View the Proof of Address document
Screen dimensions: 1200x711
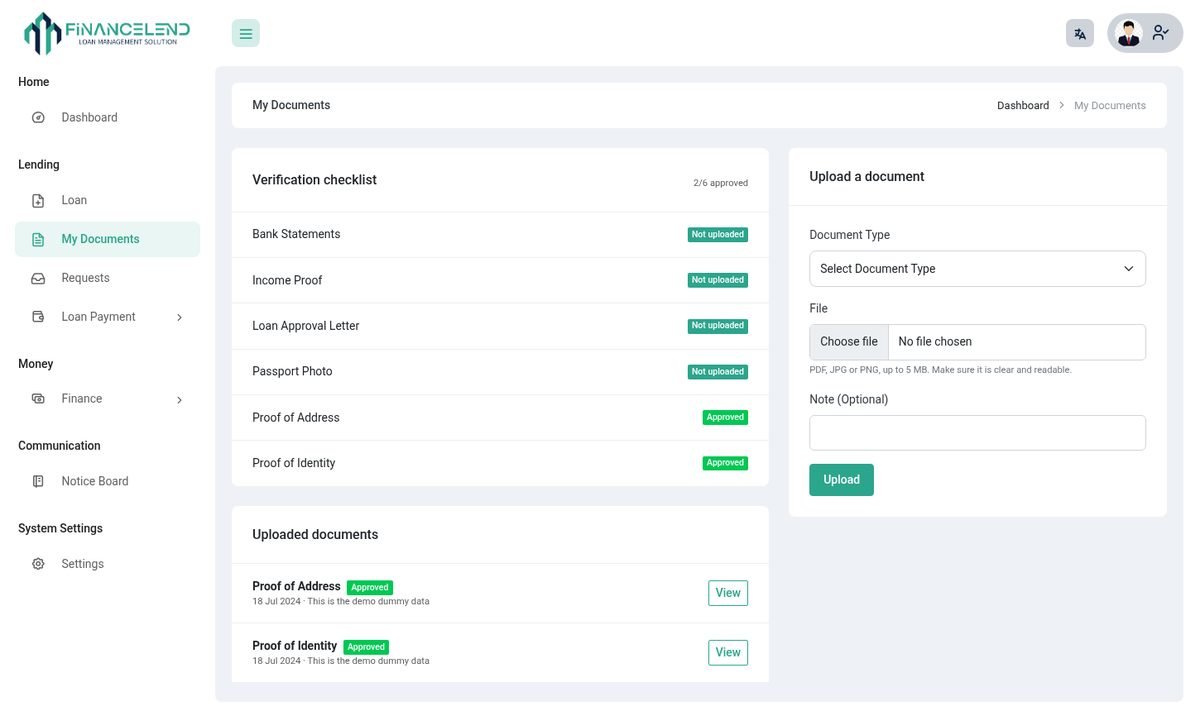pos(728,593)
